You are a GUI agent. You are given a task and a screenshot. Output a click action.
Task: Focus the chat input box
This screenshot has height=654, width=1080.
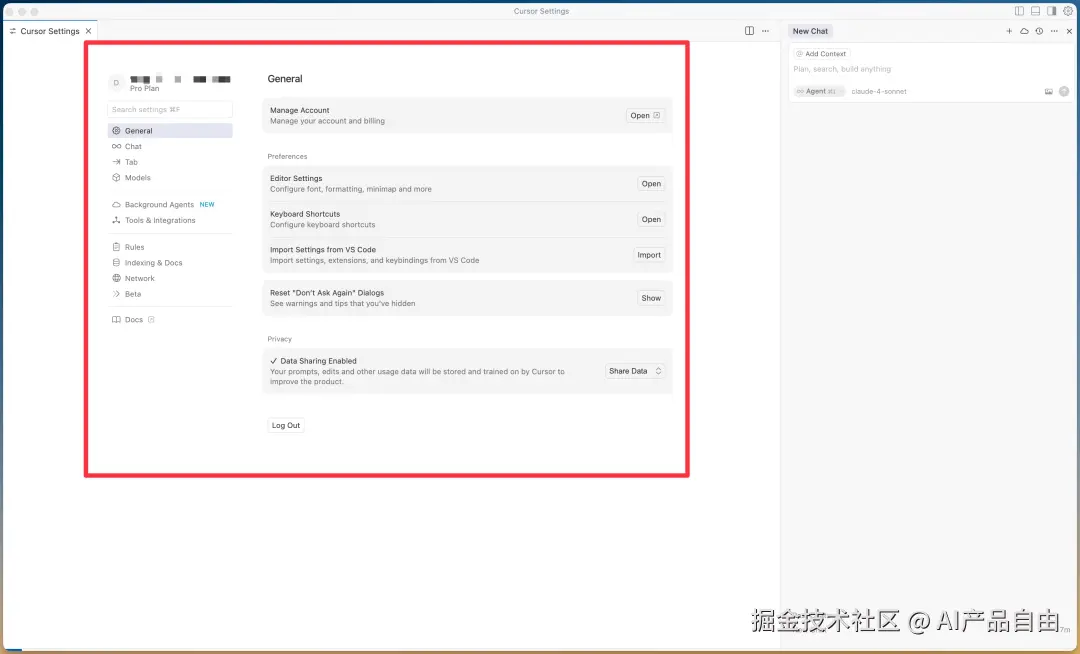coord(930,69)
